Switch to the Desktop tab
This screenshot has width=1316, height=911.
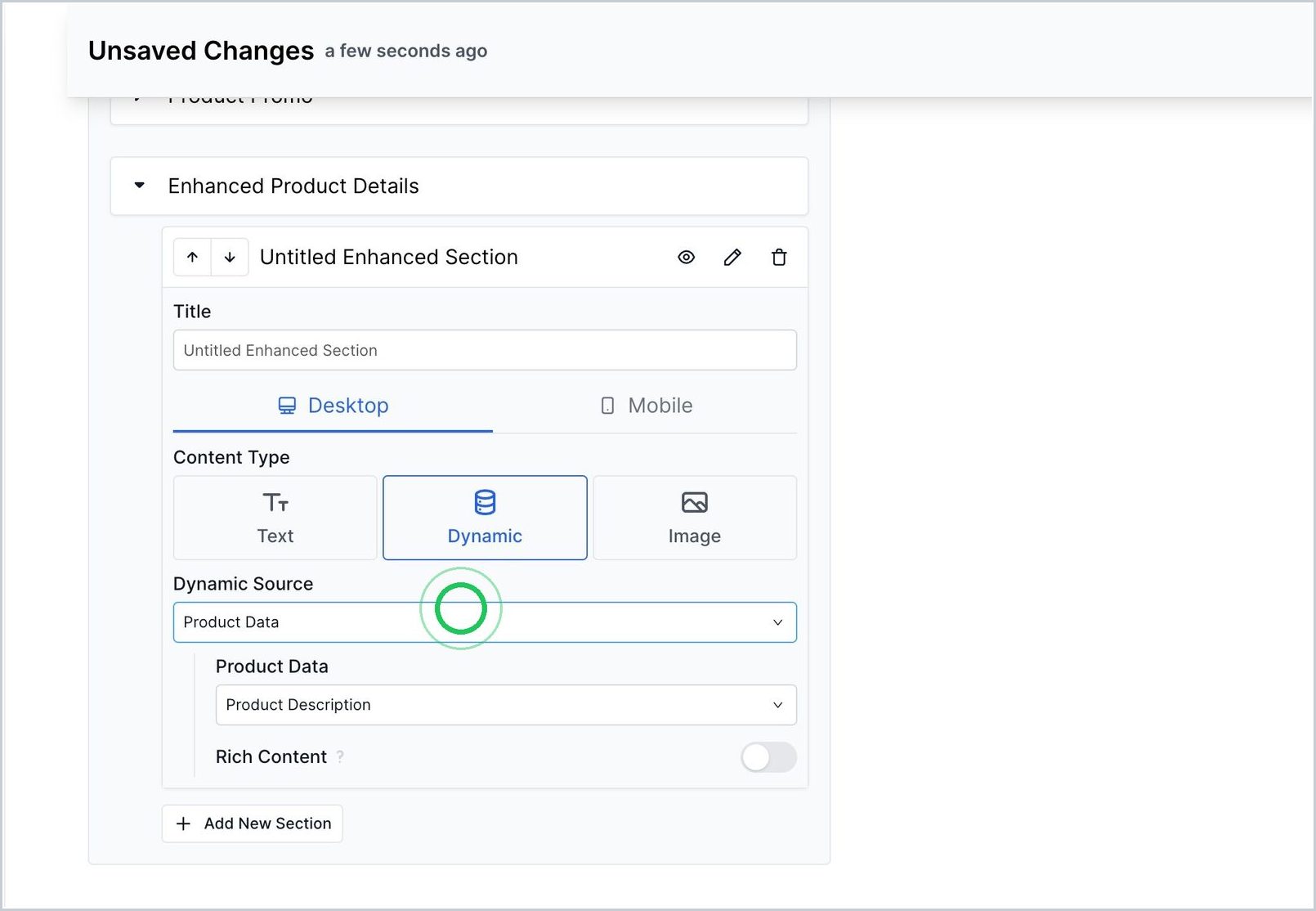[x=333, y=406]
